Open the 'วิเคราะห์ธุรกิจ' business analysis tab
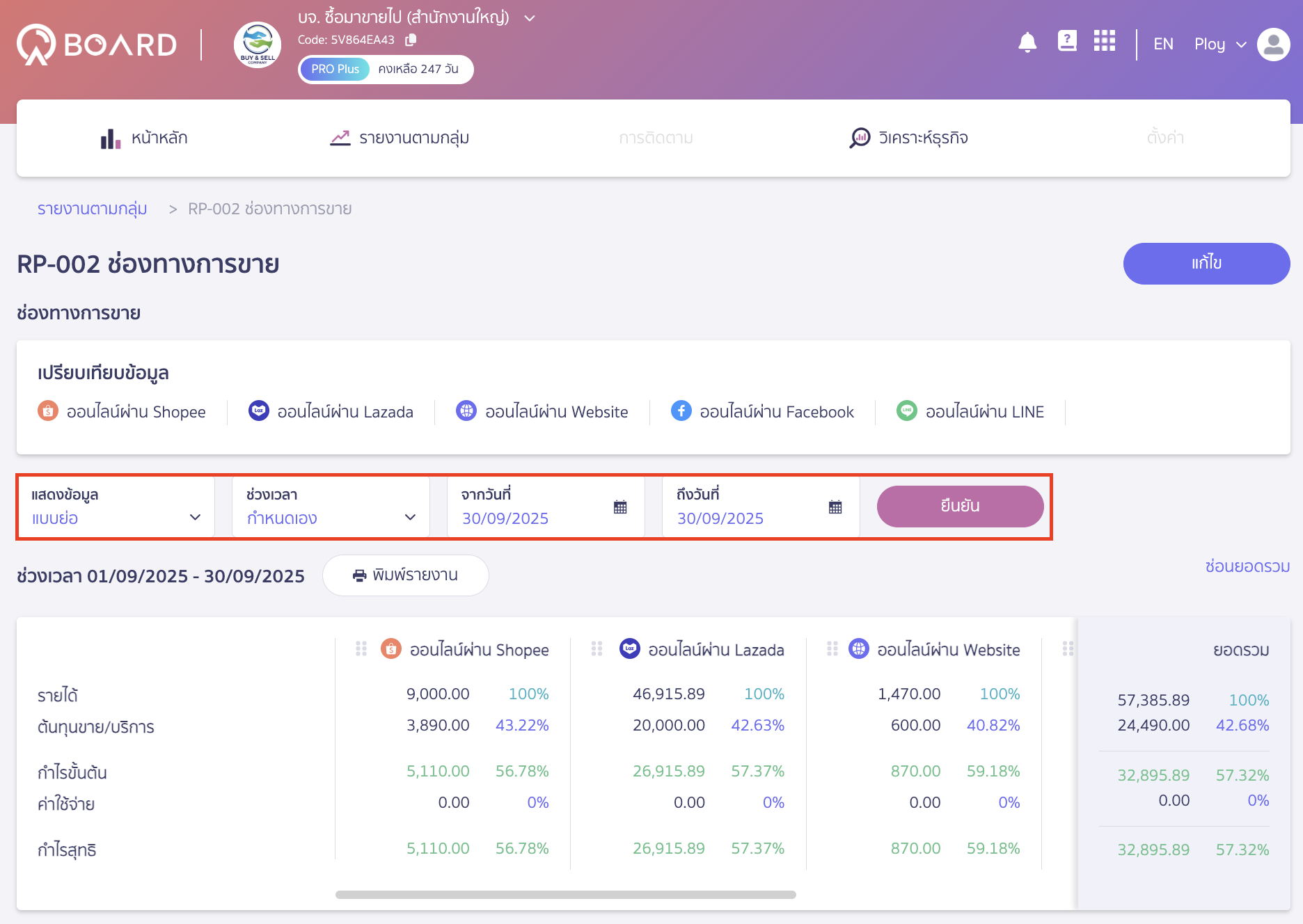This screenshot has width=1303, height=924. [909, 138]
